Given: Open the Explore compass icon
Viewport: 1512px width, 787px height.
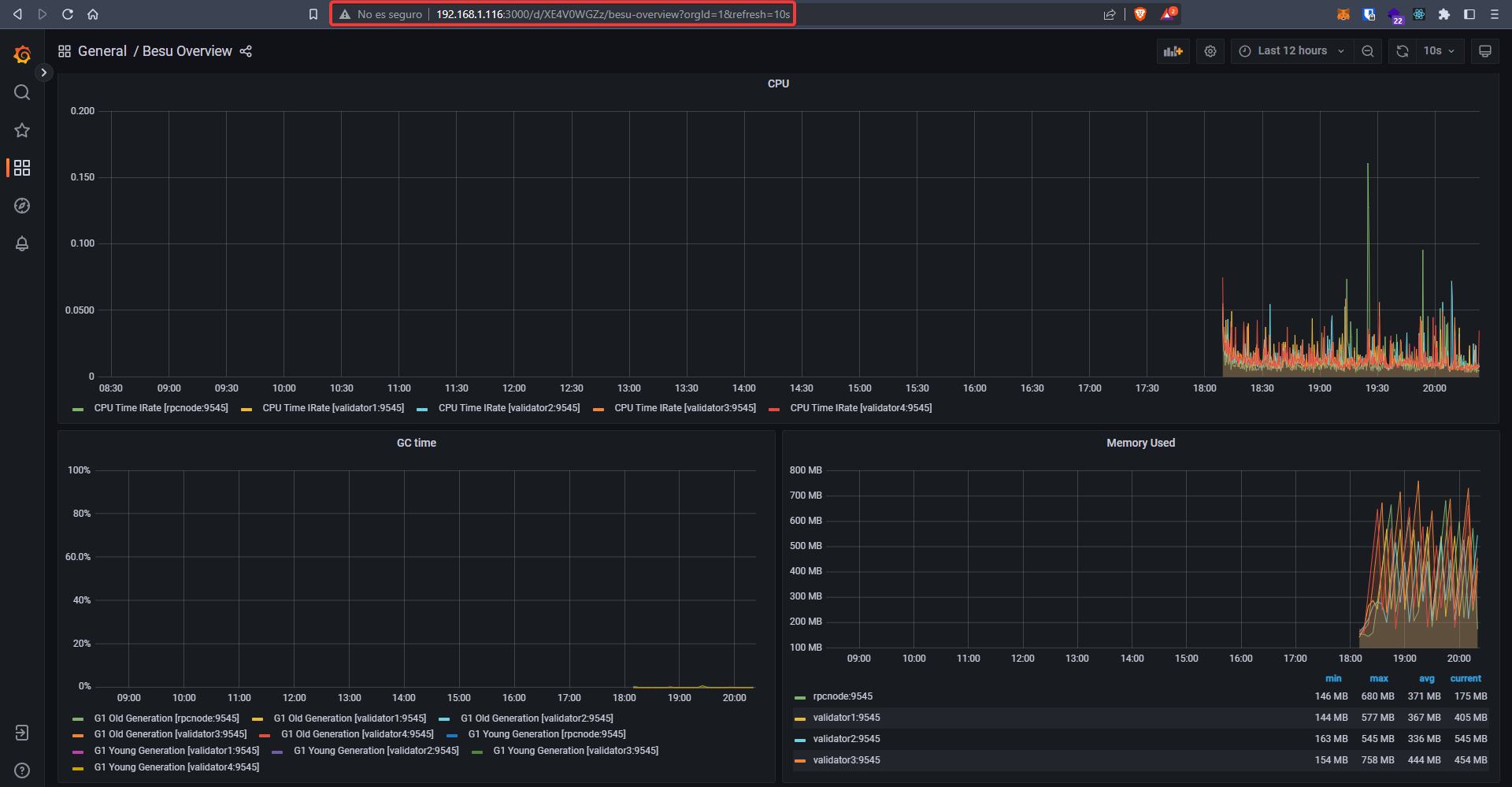Looking at the screenshot, I should (x=22, y=206).
